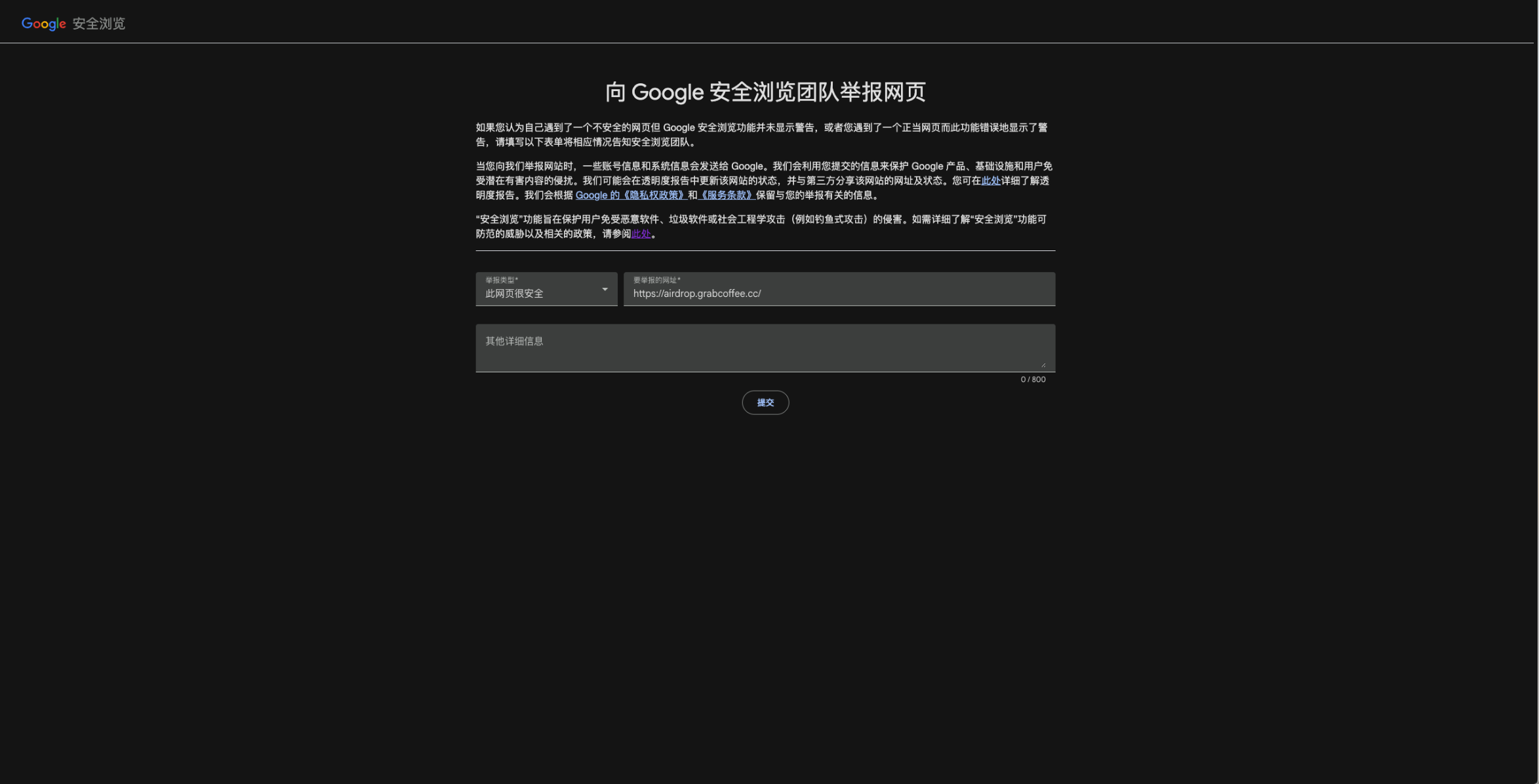Click the 向 Google 安全浏览团队举报网页 heading
Screen dimensions: 1539x784
click(765, 92)
